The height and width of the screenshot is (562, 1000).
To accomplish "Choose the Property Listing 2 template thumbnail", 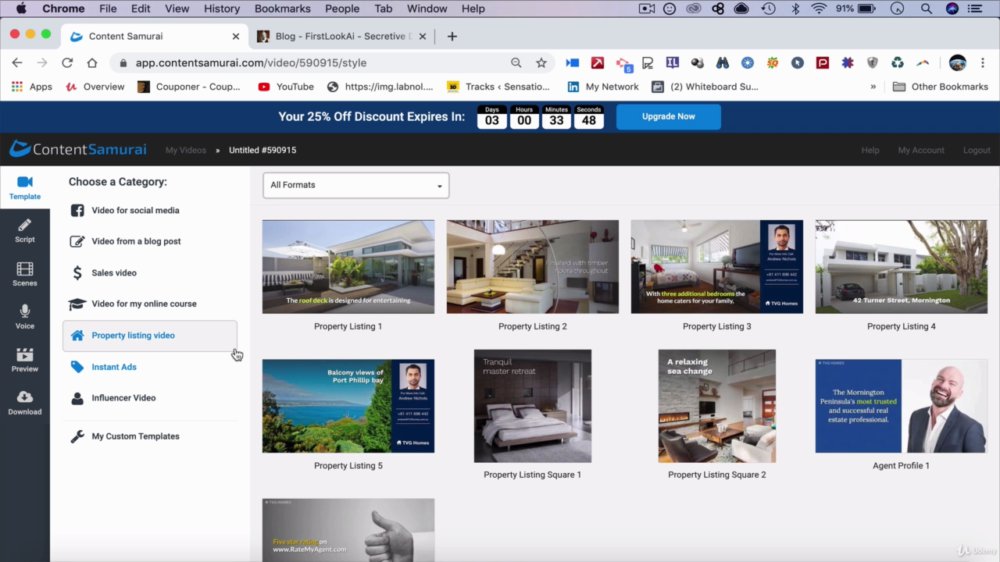I will point(533,267).
